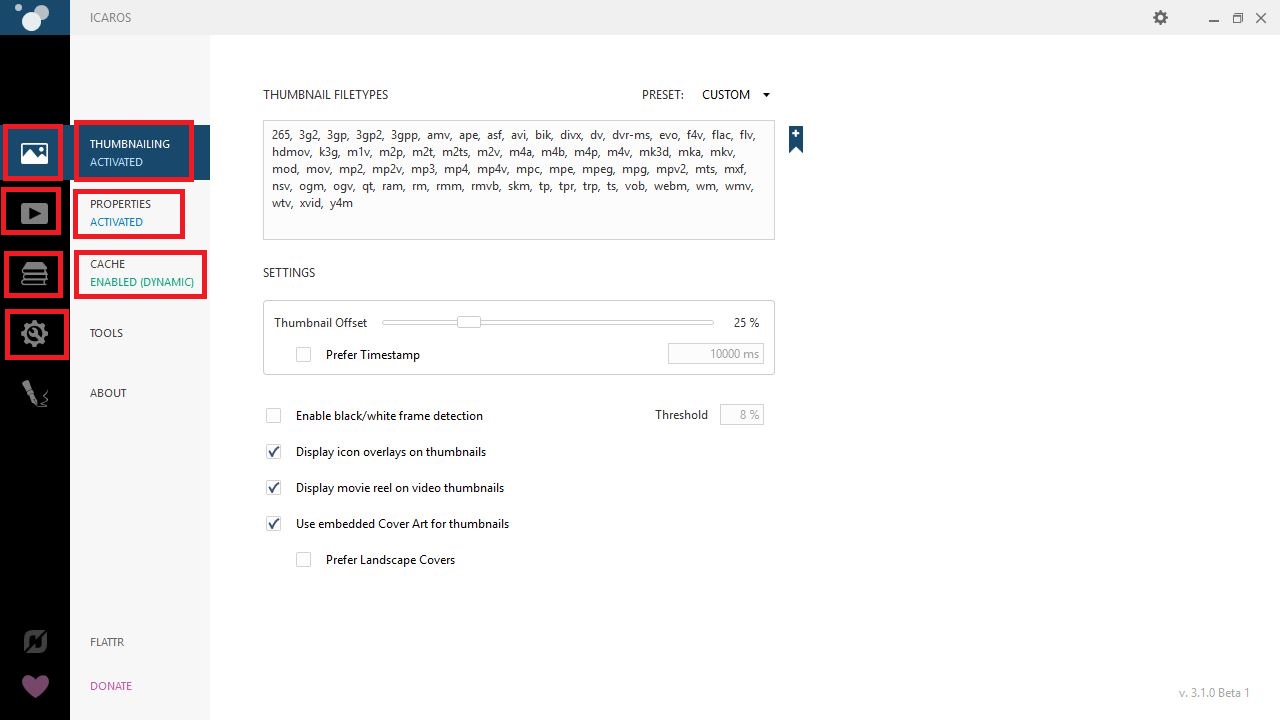The width and height of the screenshot is (1280, 720).
Task: Open the video properties icon in sidebar
Action: (34, 212)
